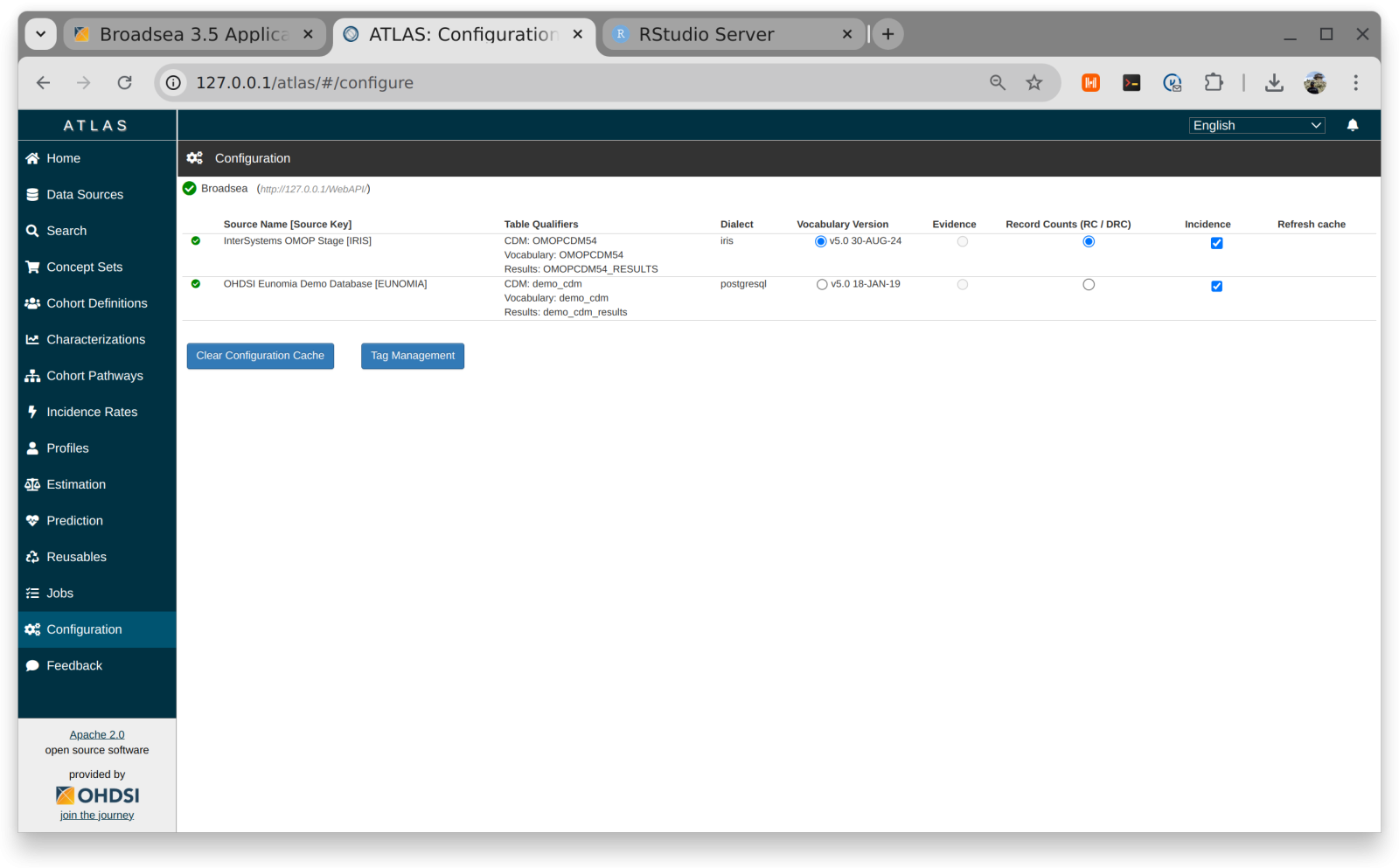
Task: Expand the browser tab search dropdown
Action: tap(40, 34)
